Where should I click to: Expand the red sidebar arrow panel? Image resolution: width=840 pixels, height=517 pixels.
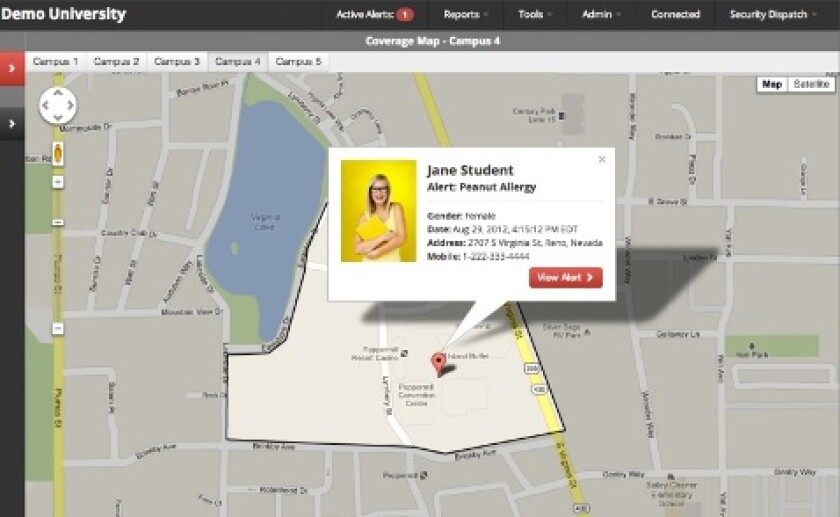(12, 68)
